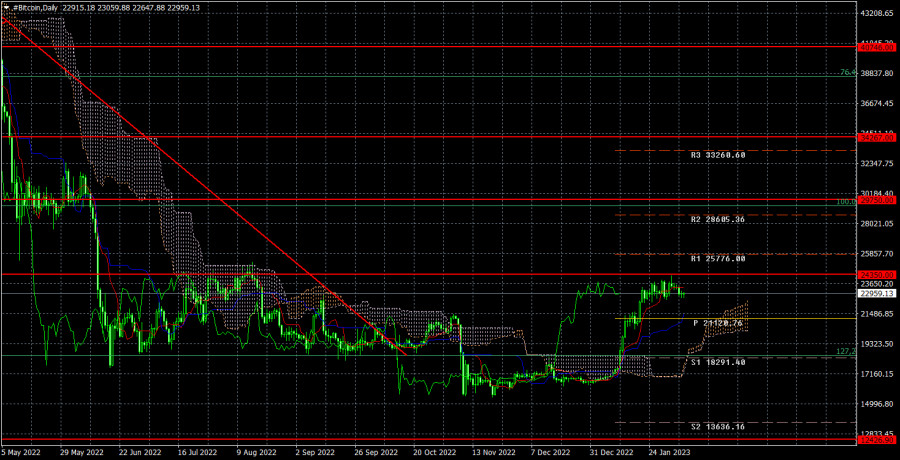Image resolution: width=900 pixels, height=460 pixels.
Task: Select the 76.4 Fibonacci level label
Action: pos(846,73)
